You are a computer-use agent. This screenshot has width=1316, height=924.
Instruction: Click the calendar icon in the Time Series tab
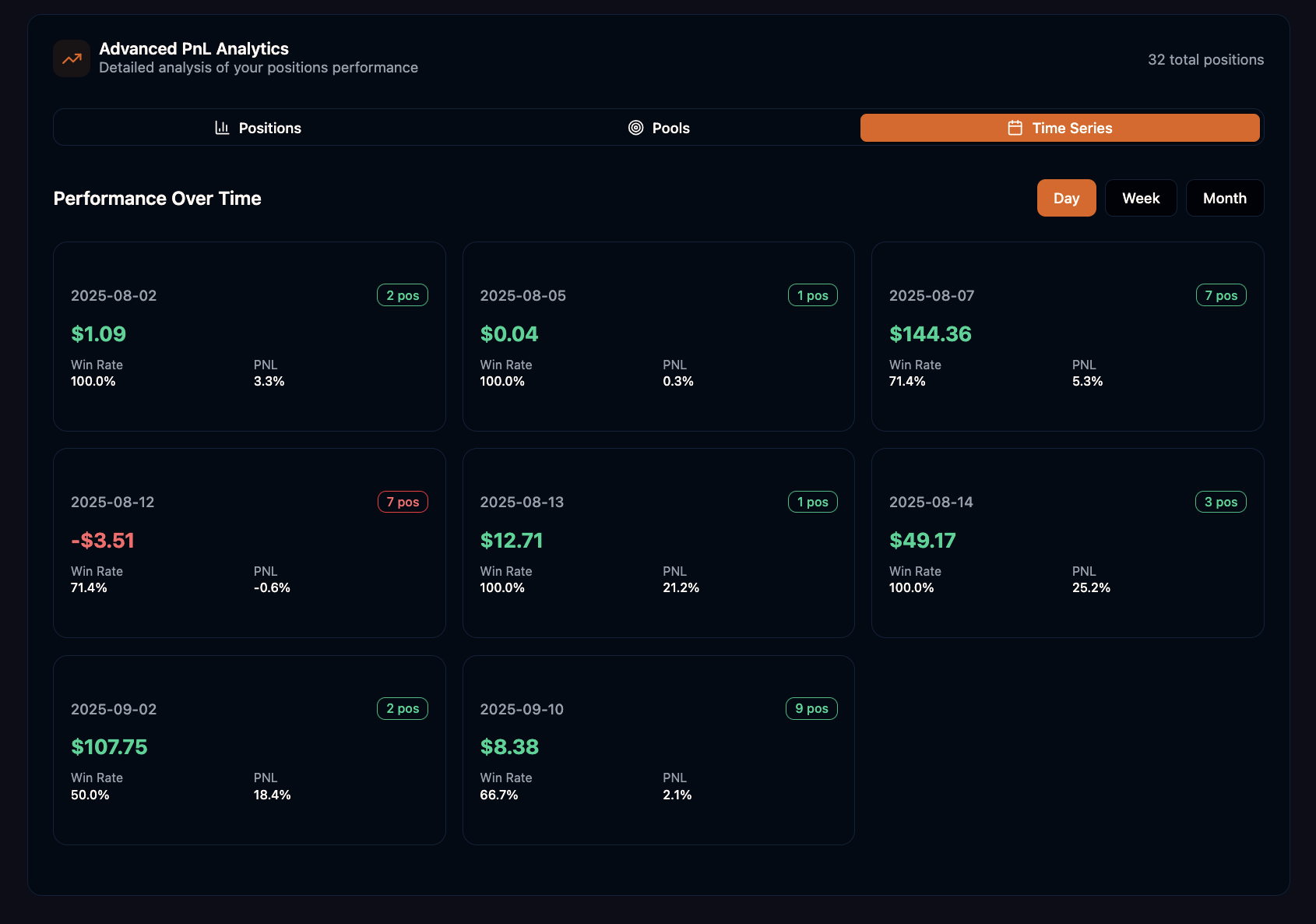coord(1016,127)
